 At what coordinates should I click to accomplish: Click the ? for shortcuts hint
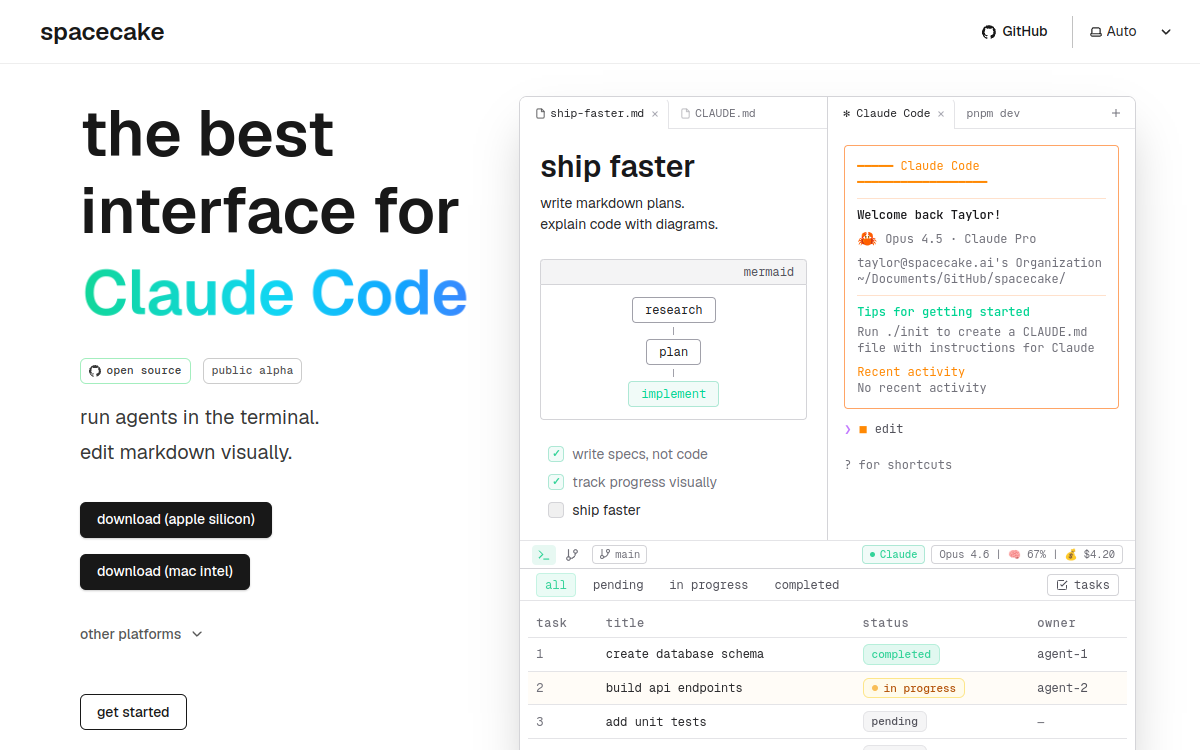[898, 465]
